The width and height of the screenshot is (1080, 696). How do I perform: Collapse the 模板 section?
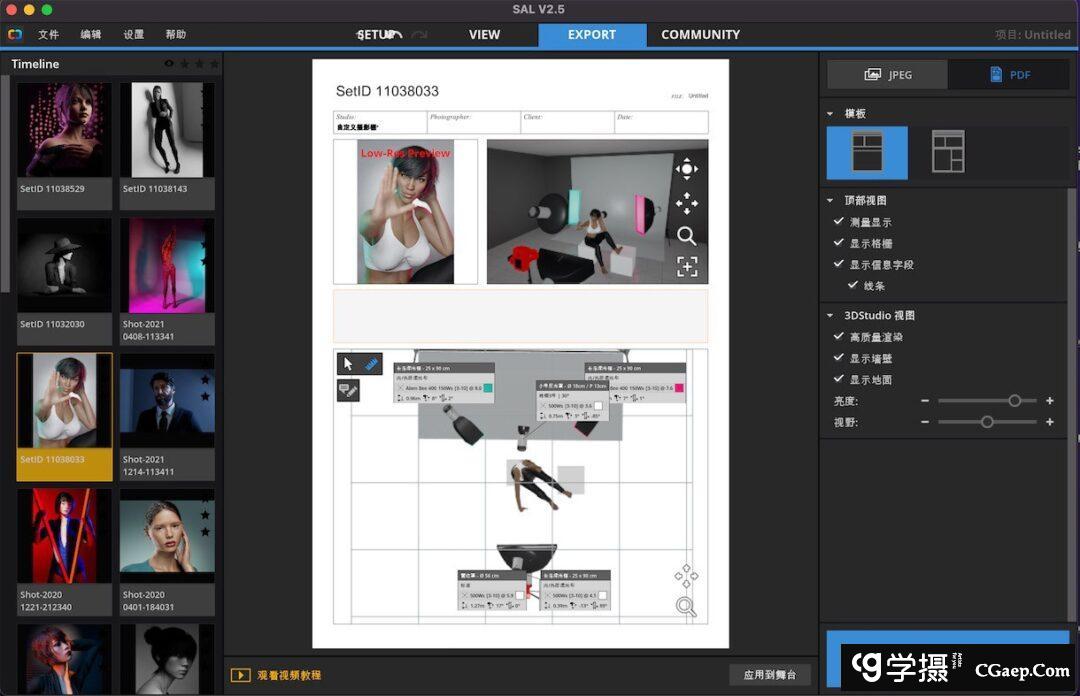pyautogui.click(x=830, y=114)
